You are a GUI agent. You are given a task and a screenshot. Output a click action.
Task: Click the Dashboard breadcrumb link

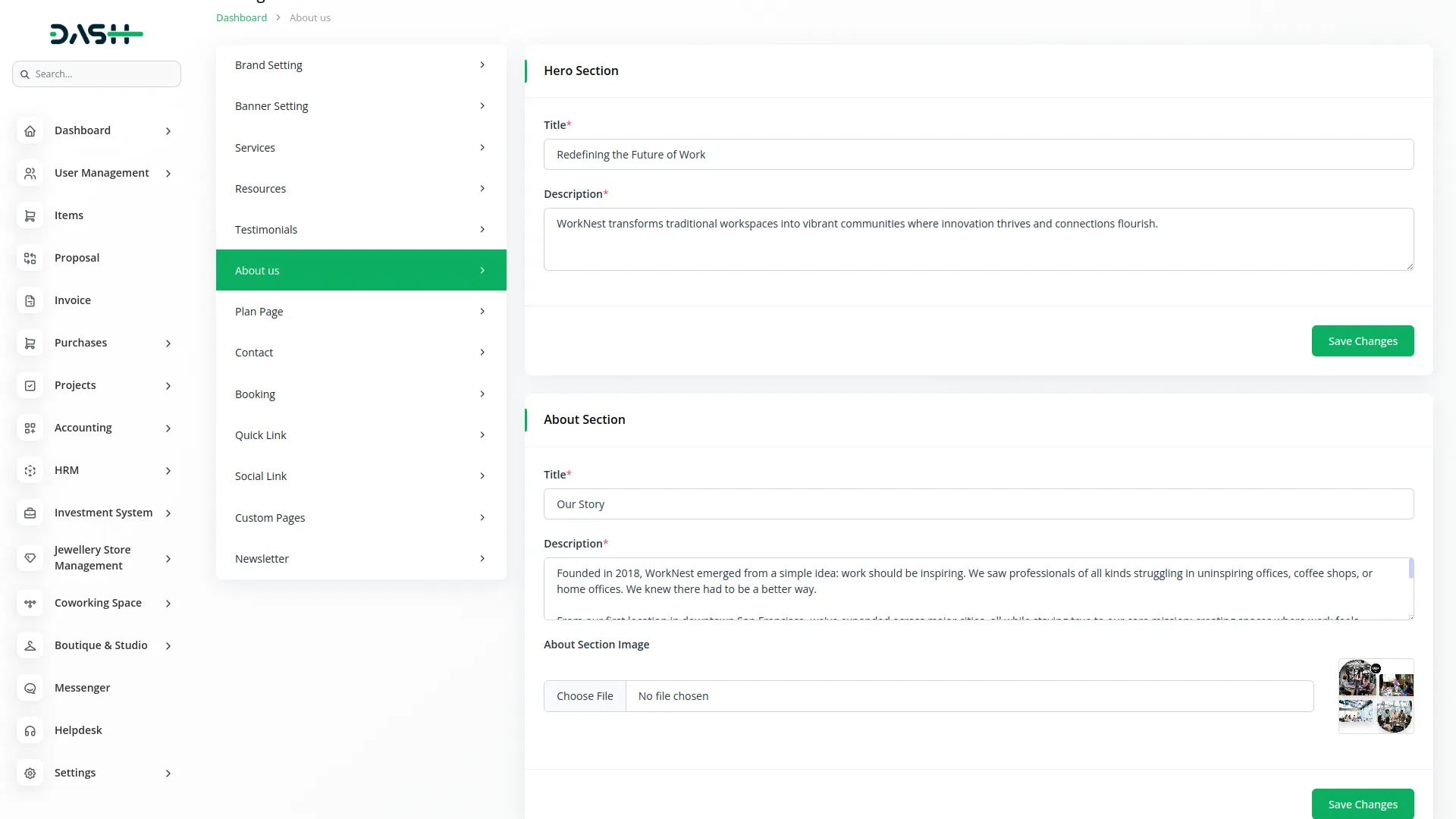241,17
